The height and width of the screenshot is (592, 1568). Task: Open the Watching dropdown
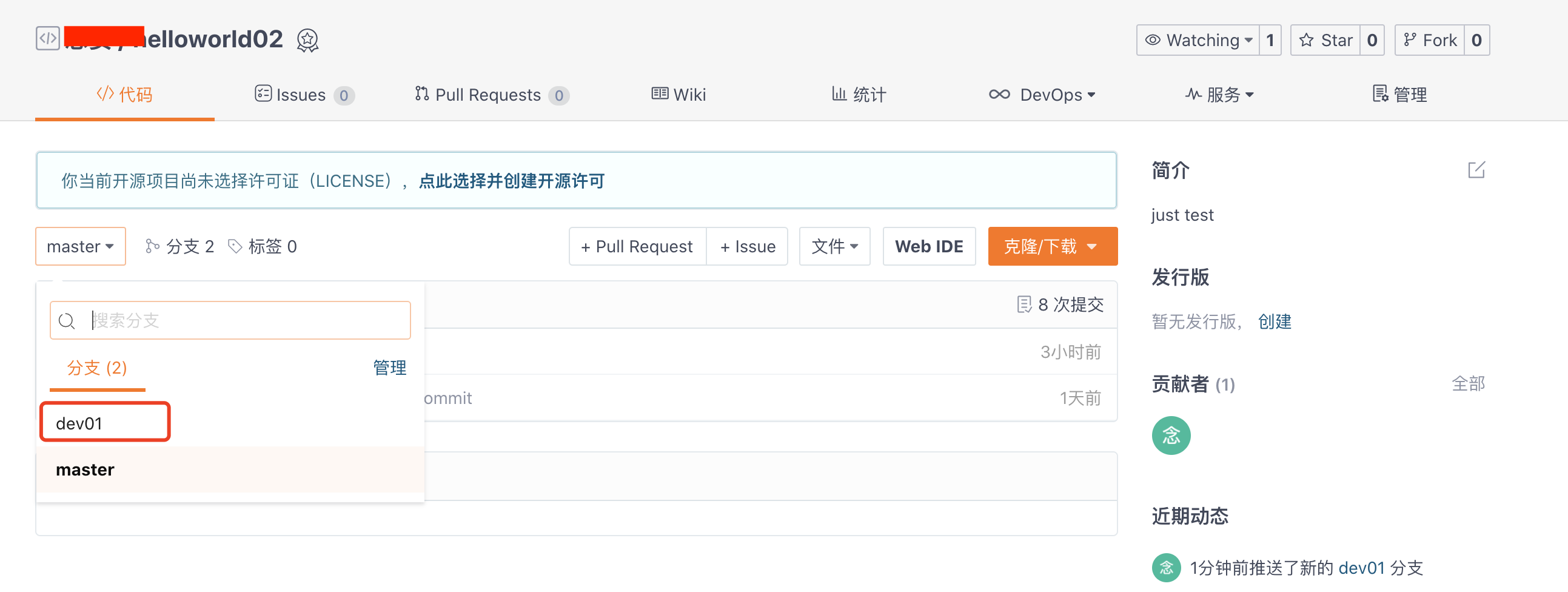click(x=1198, y=40)
